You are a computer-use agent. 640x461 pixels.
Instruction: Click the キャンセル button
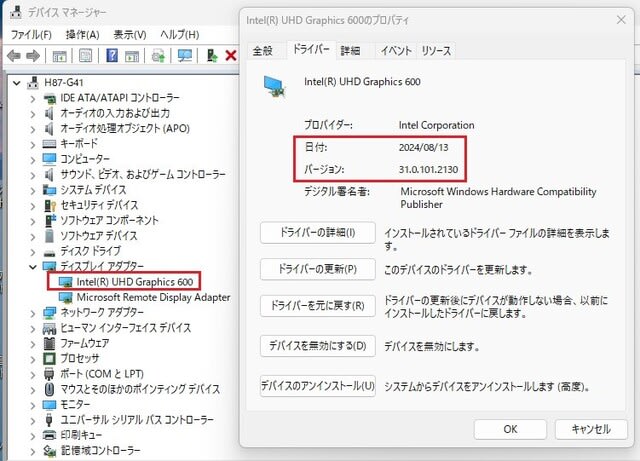[x=591, y=429]
